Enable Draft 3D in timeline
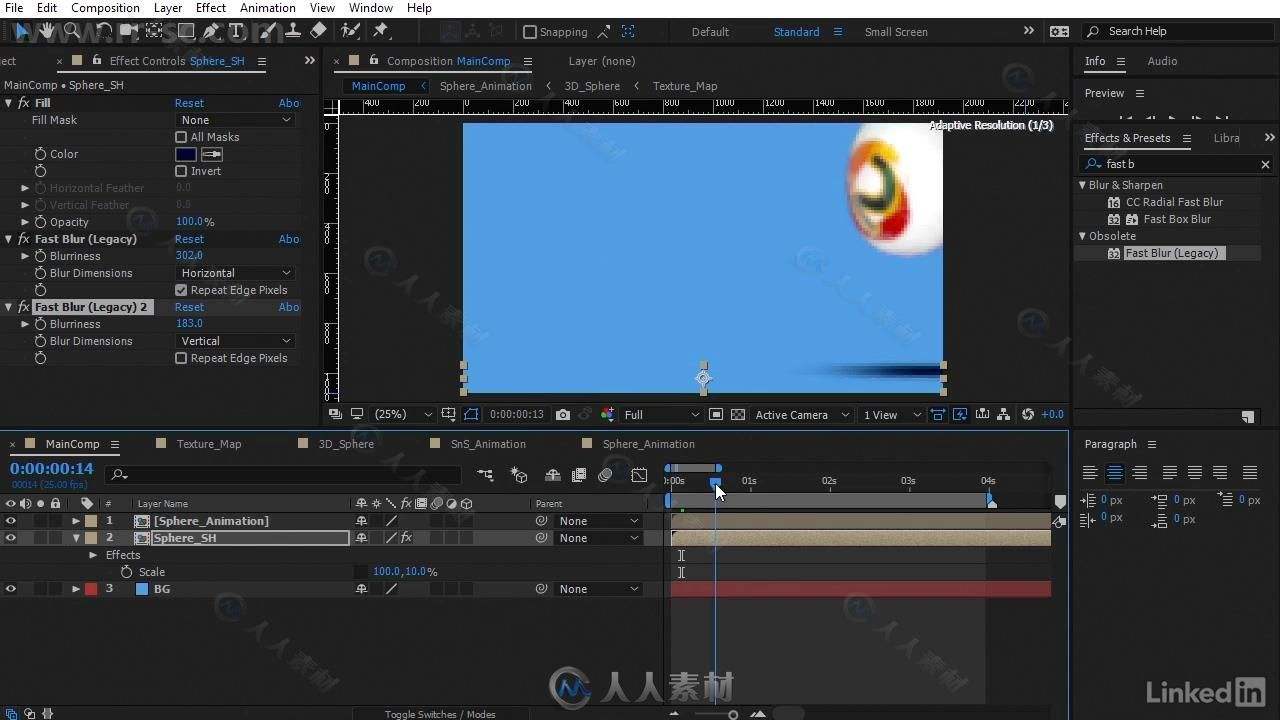This screenshot has width=1280, height=720. point(519,475)
